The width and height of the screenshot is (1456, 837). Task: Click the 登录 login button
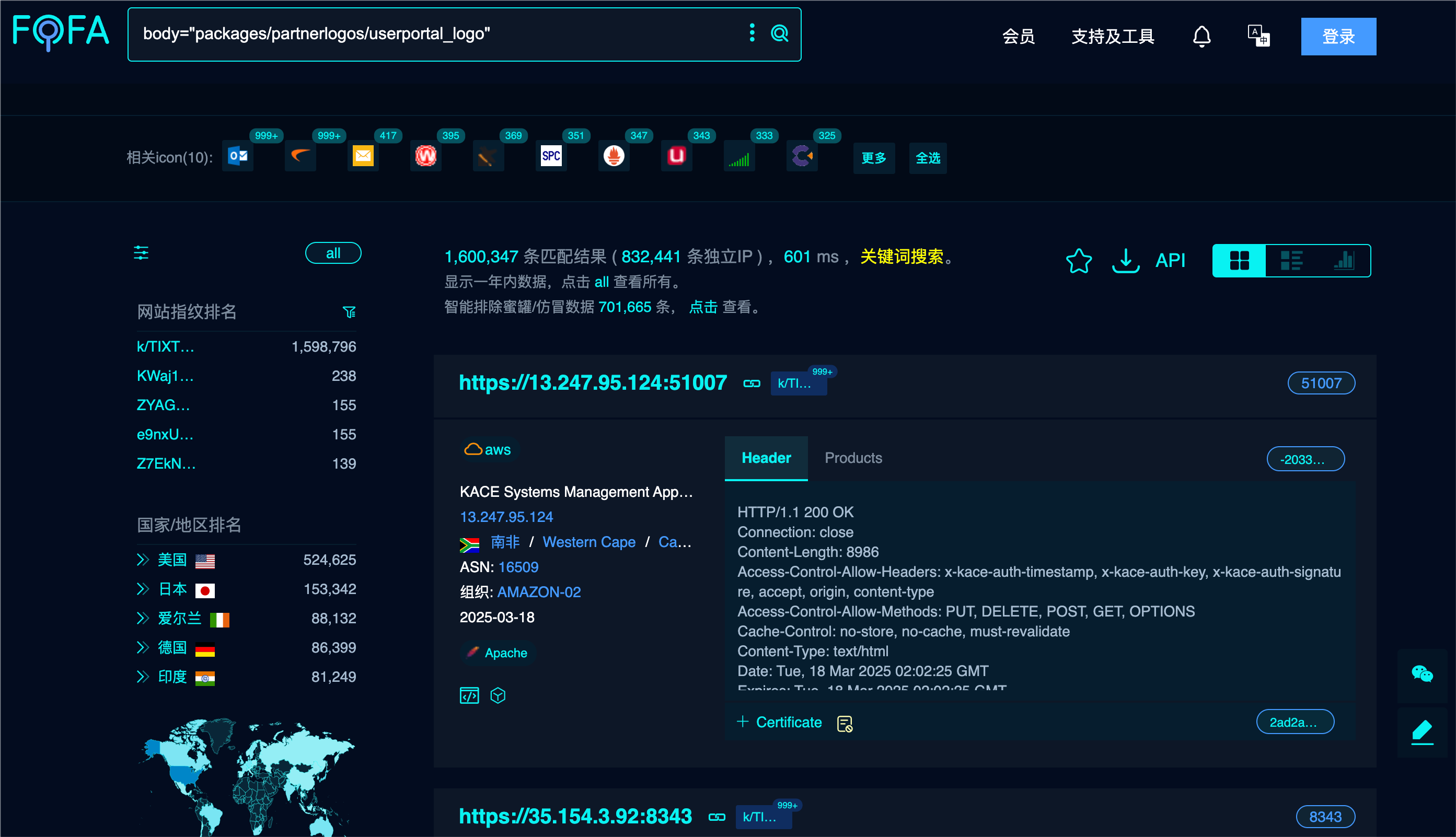click(x=1339, y=36)
